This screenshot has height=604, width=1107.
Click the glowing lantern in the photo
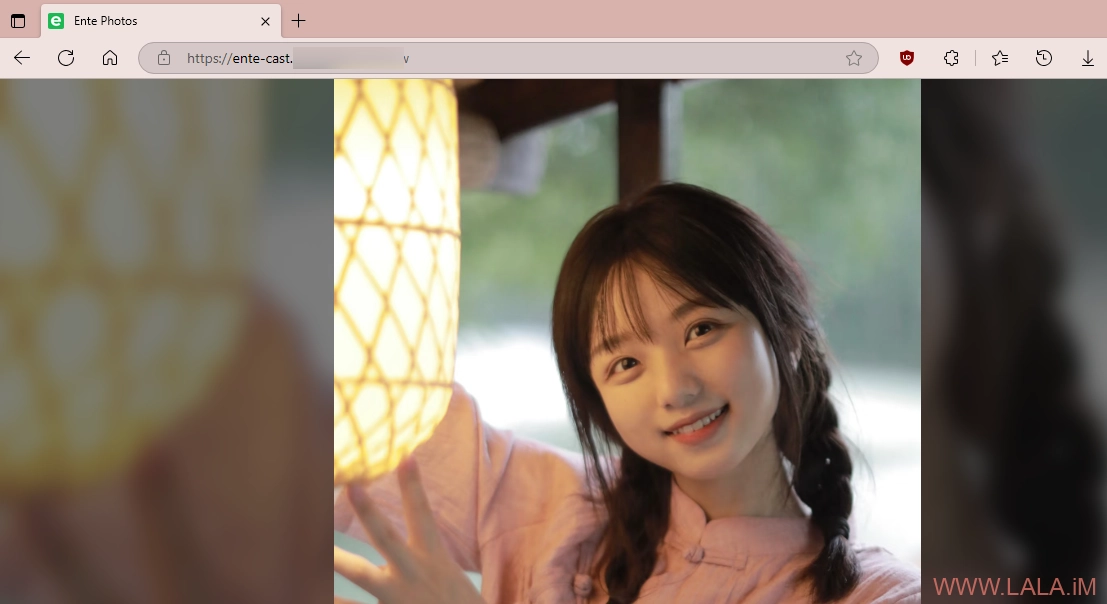pos(395,280)
